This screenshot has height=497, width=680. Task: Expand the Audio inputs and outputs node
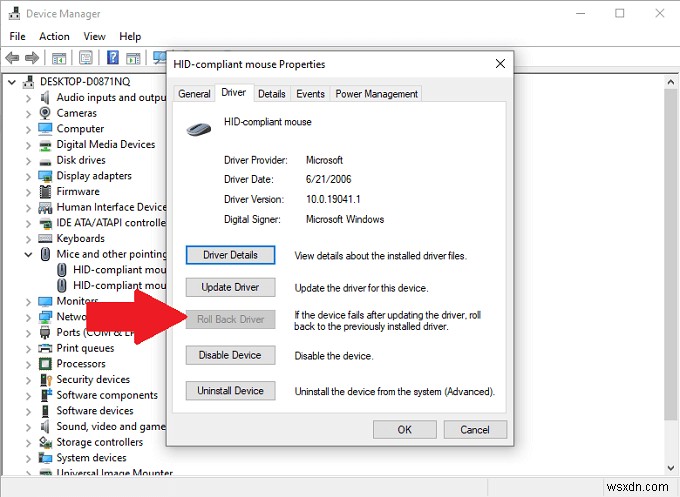pos(28,98)
